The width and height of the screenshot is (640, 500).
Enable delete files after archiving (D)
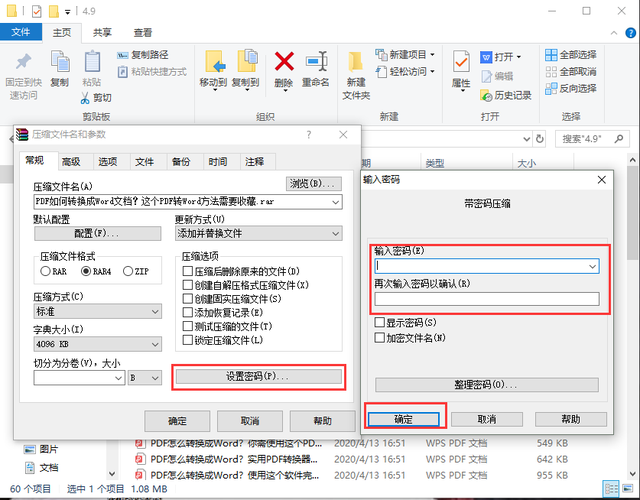[188, 271]
